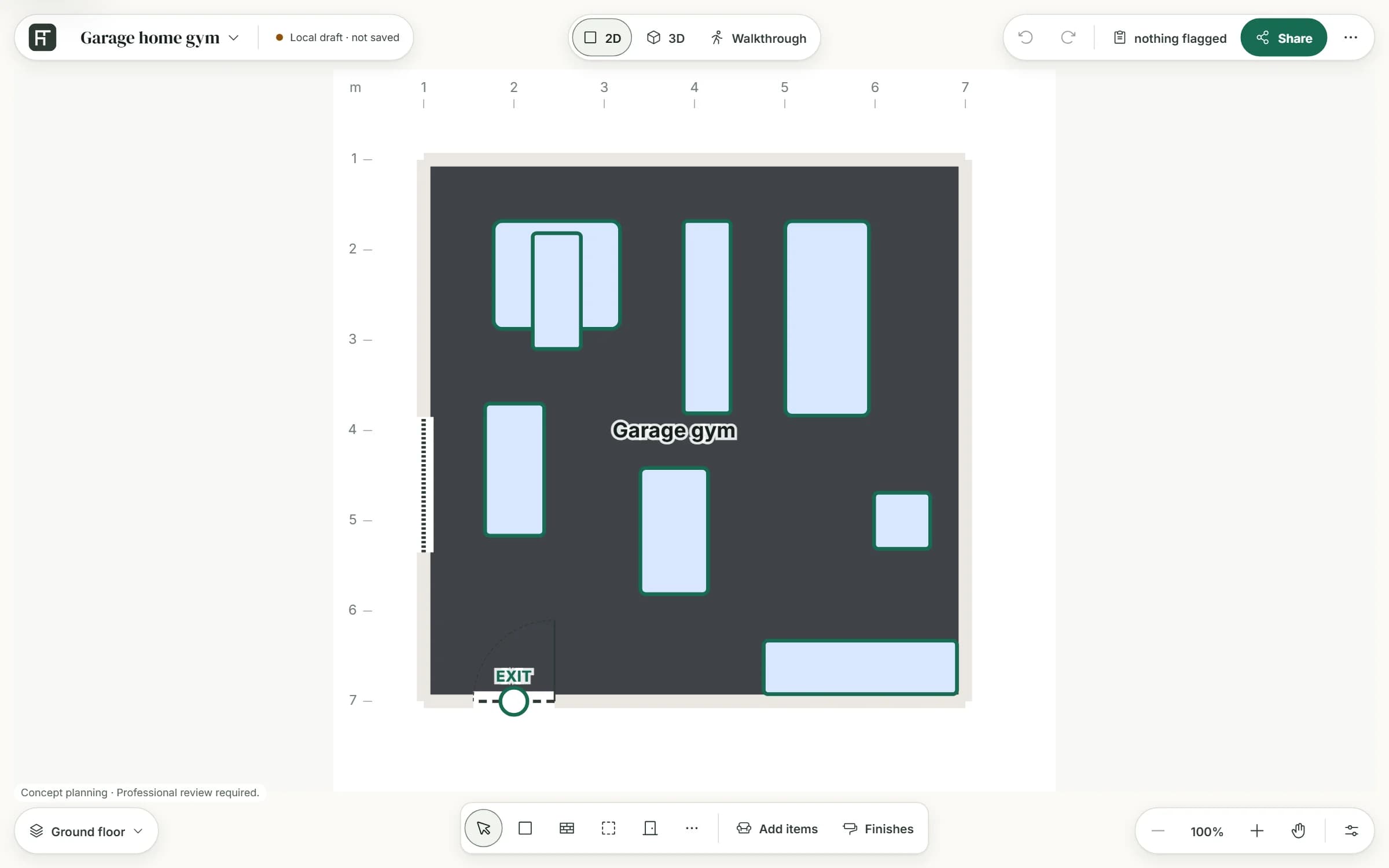Select the wide item along the bottom wall

pos(860,667)
